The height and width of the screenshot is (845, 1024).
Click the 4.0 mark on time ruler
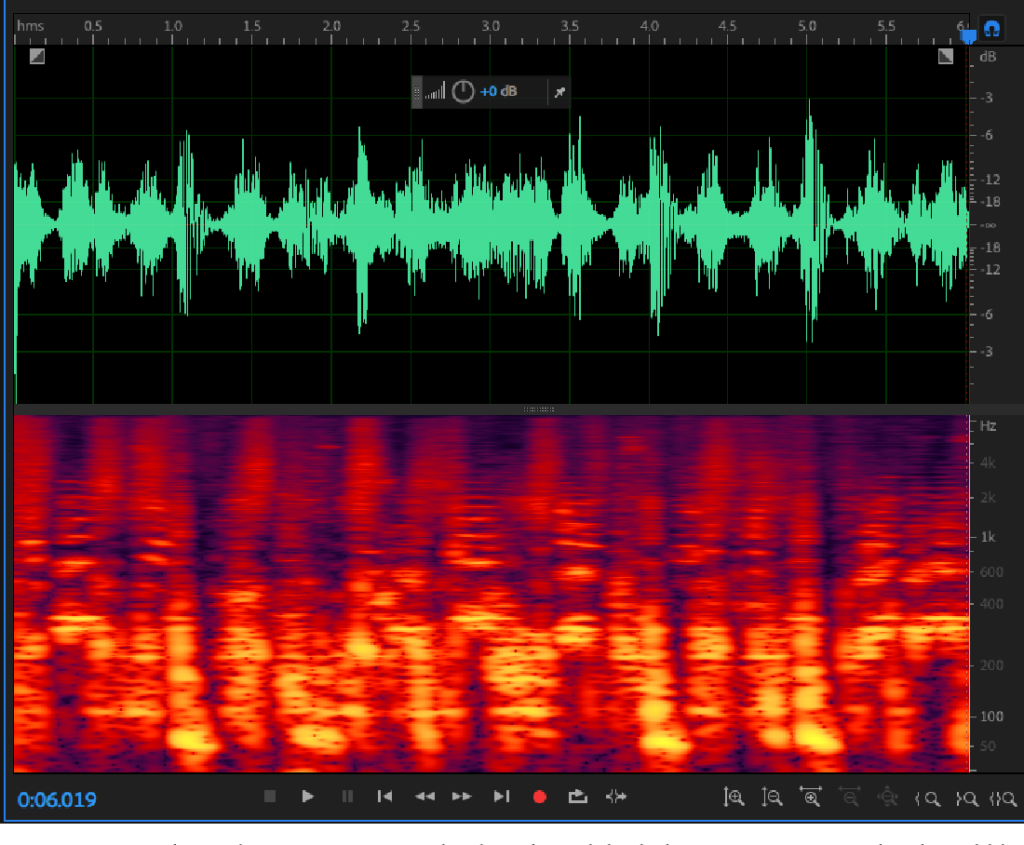pos(649,25)
